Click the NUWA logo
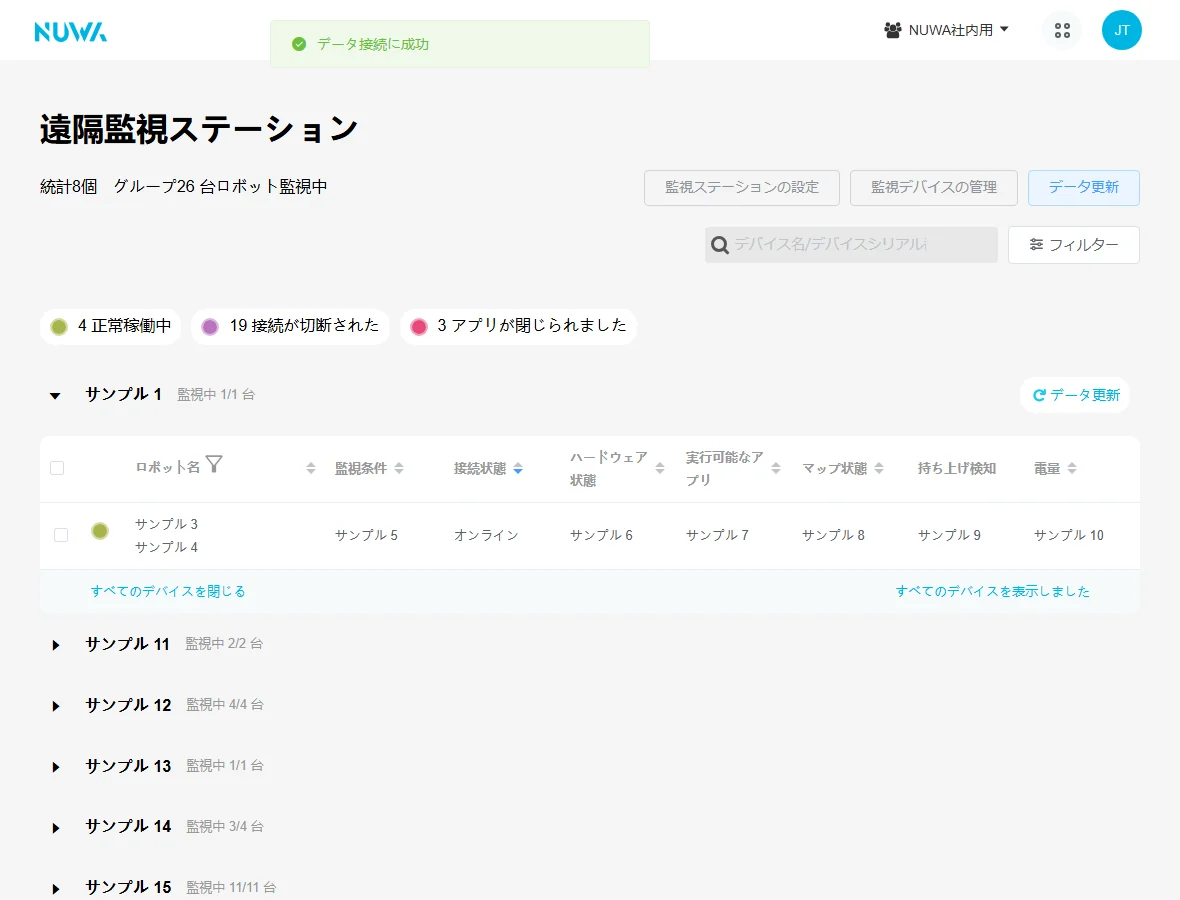The width and height of the screenshot is (1180, 900). 71,32
